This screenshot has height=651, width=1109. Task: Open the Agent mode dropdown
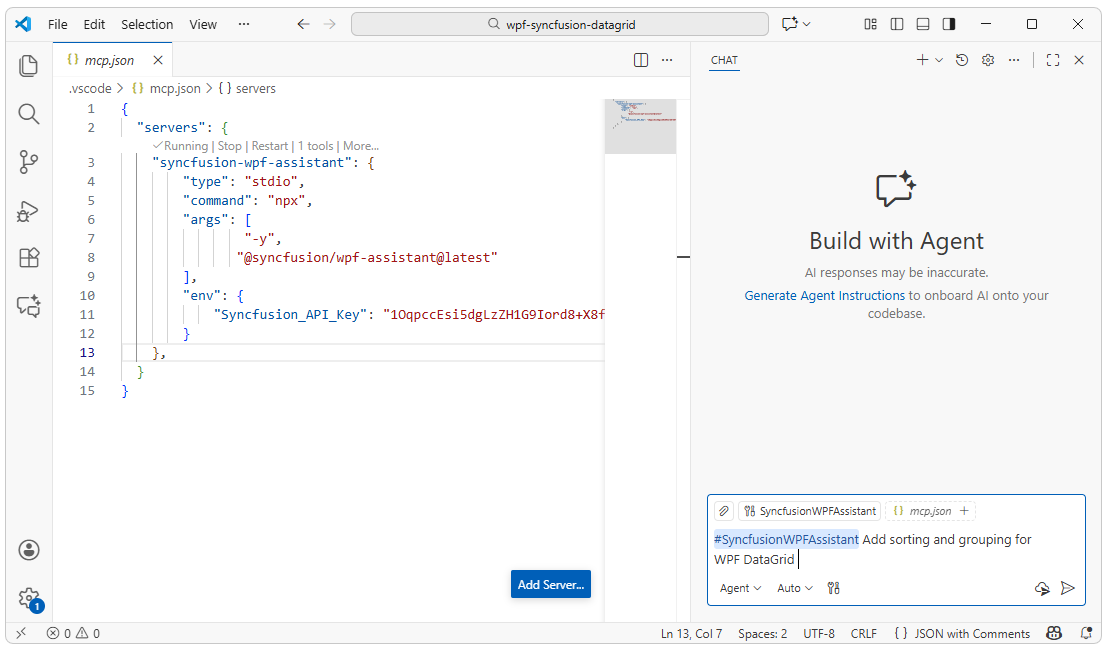point(738,588)
